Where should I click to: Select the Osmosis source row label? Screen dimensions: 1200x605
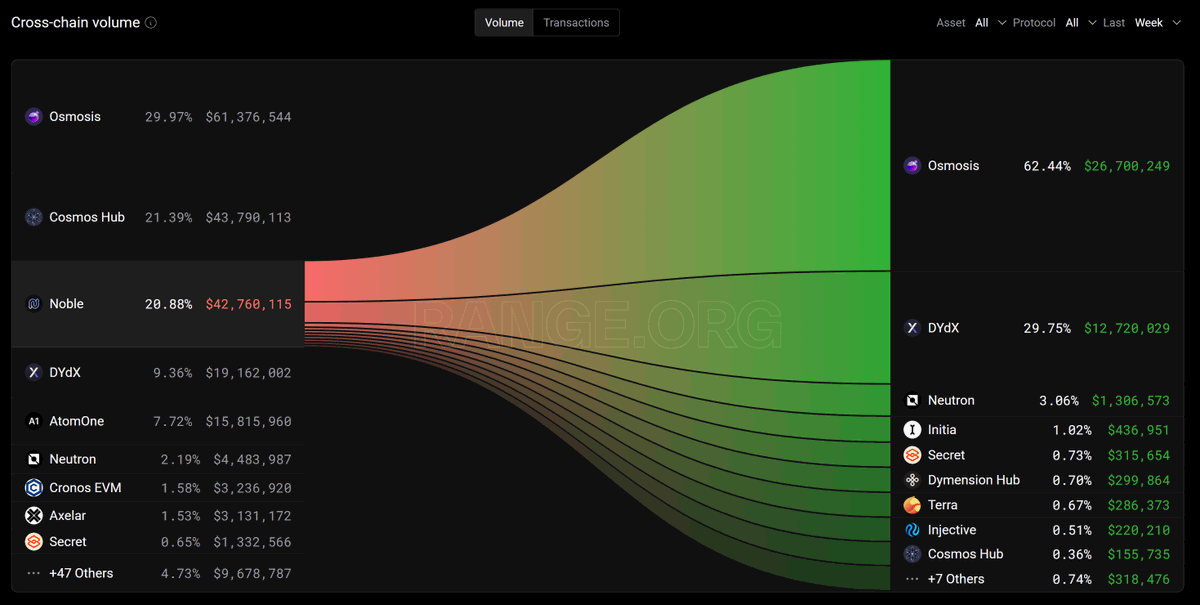(x=75, y=117)
